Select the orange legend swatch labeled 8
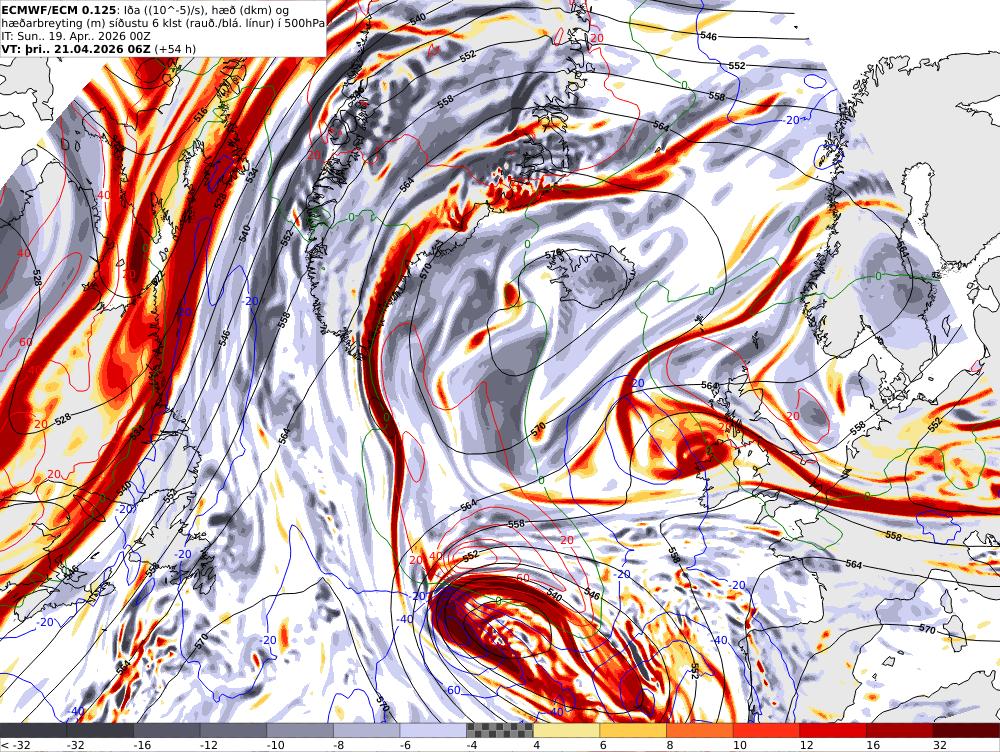This screenshot has height=752, width=1000. click(700, 730)
